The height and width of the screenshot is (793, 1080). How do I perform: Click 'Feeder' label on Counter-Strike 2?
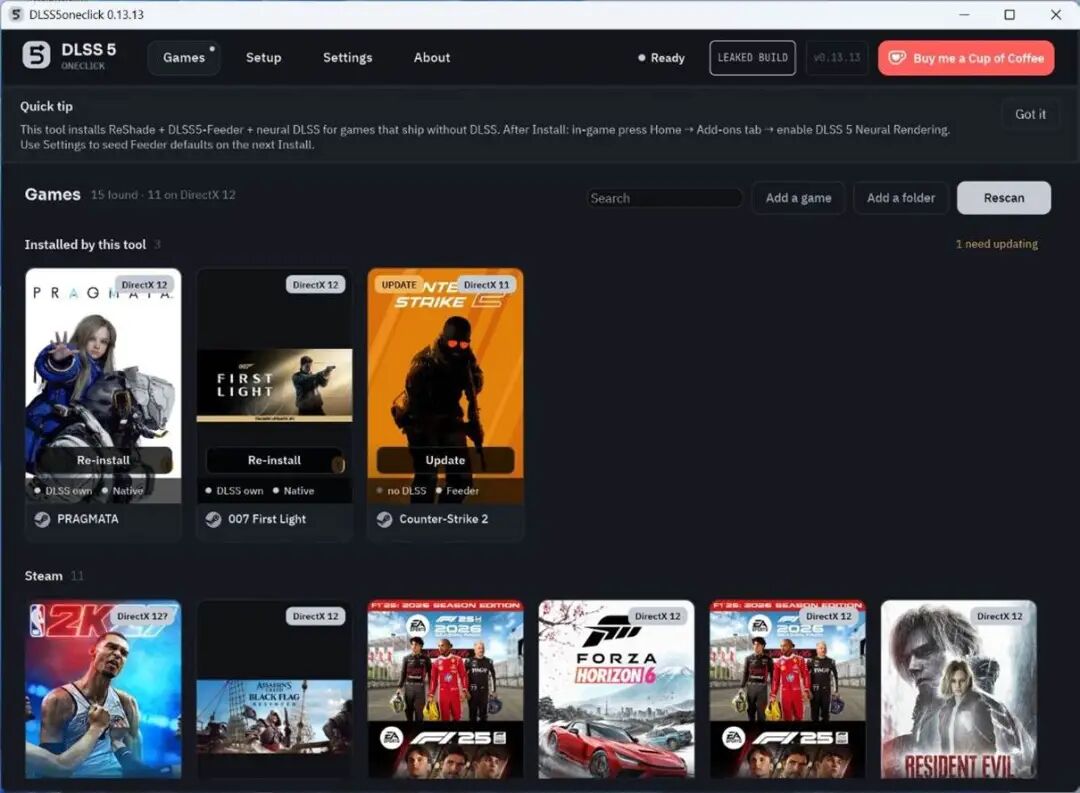(462, 491)
